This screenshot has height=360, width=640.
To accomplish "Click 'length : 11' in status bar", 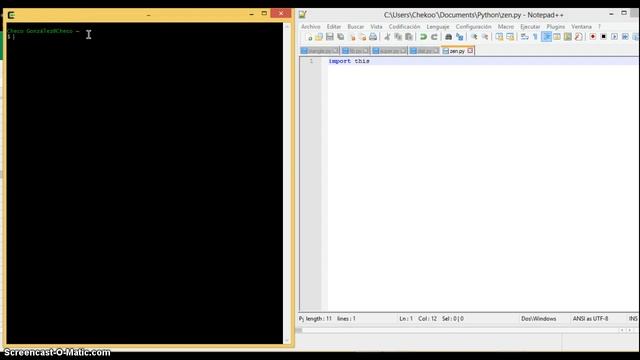I will pyautogui.click(x=318, y=318).
